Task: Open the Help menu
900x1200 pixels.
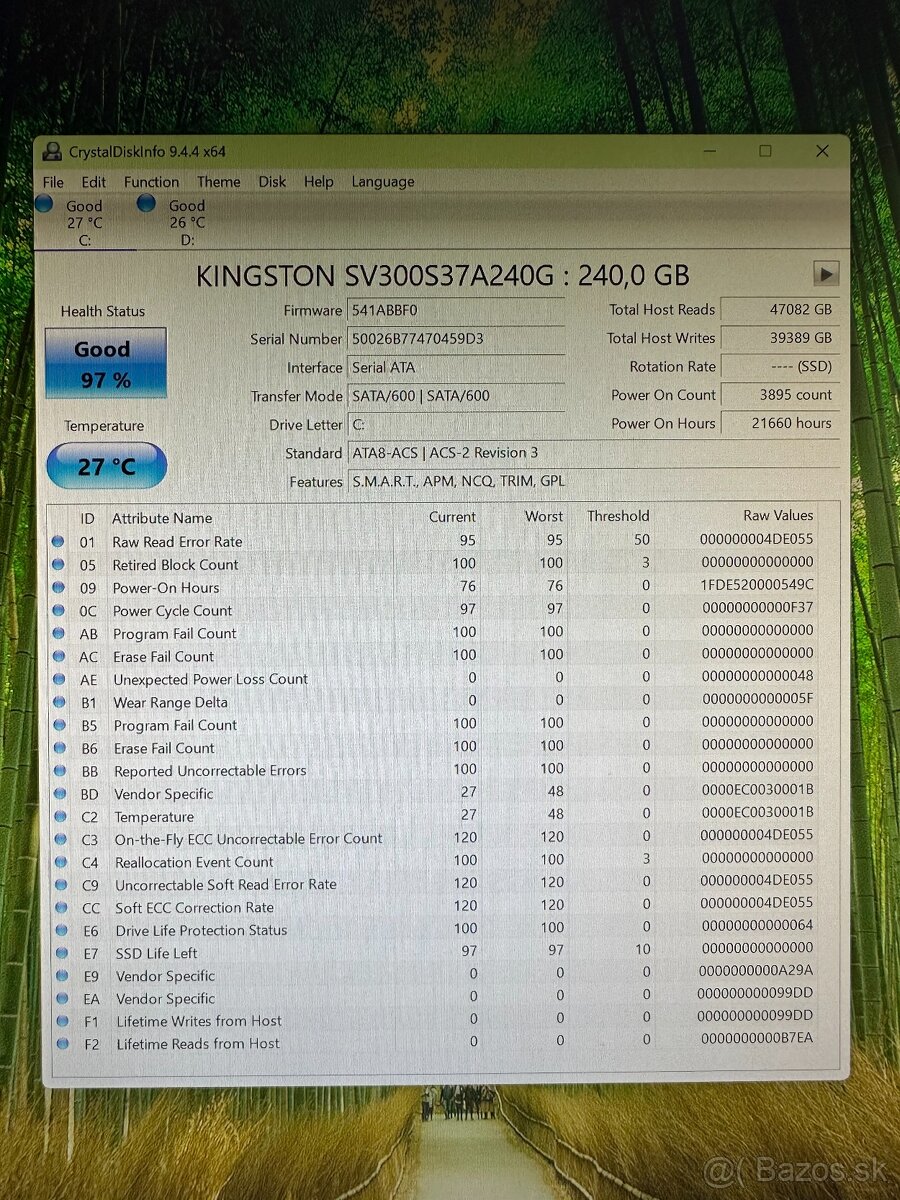Action: [319, 182]
